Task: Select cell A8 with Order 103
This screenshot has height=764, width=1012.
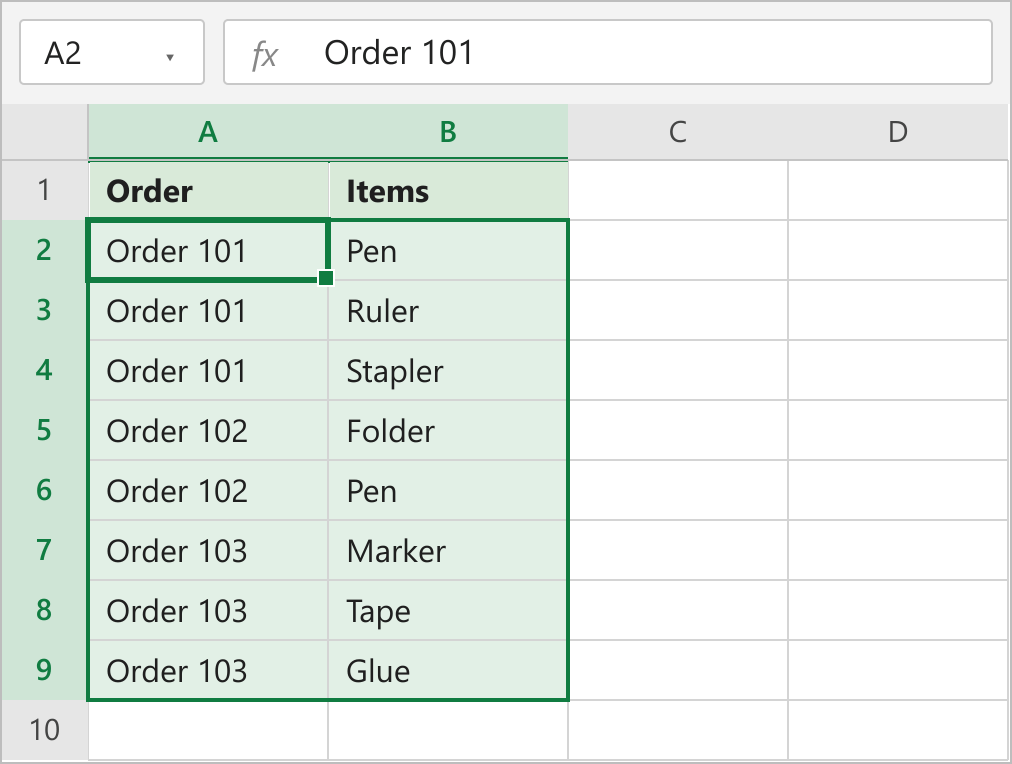Action: point(208,610)
